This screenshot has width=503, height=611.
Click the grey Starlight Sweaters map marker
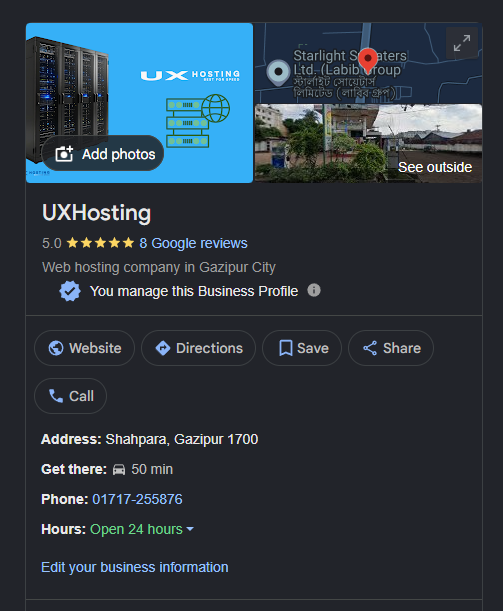click(278, 72)
